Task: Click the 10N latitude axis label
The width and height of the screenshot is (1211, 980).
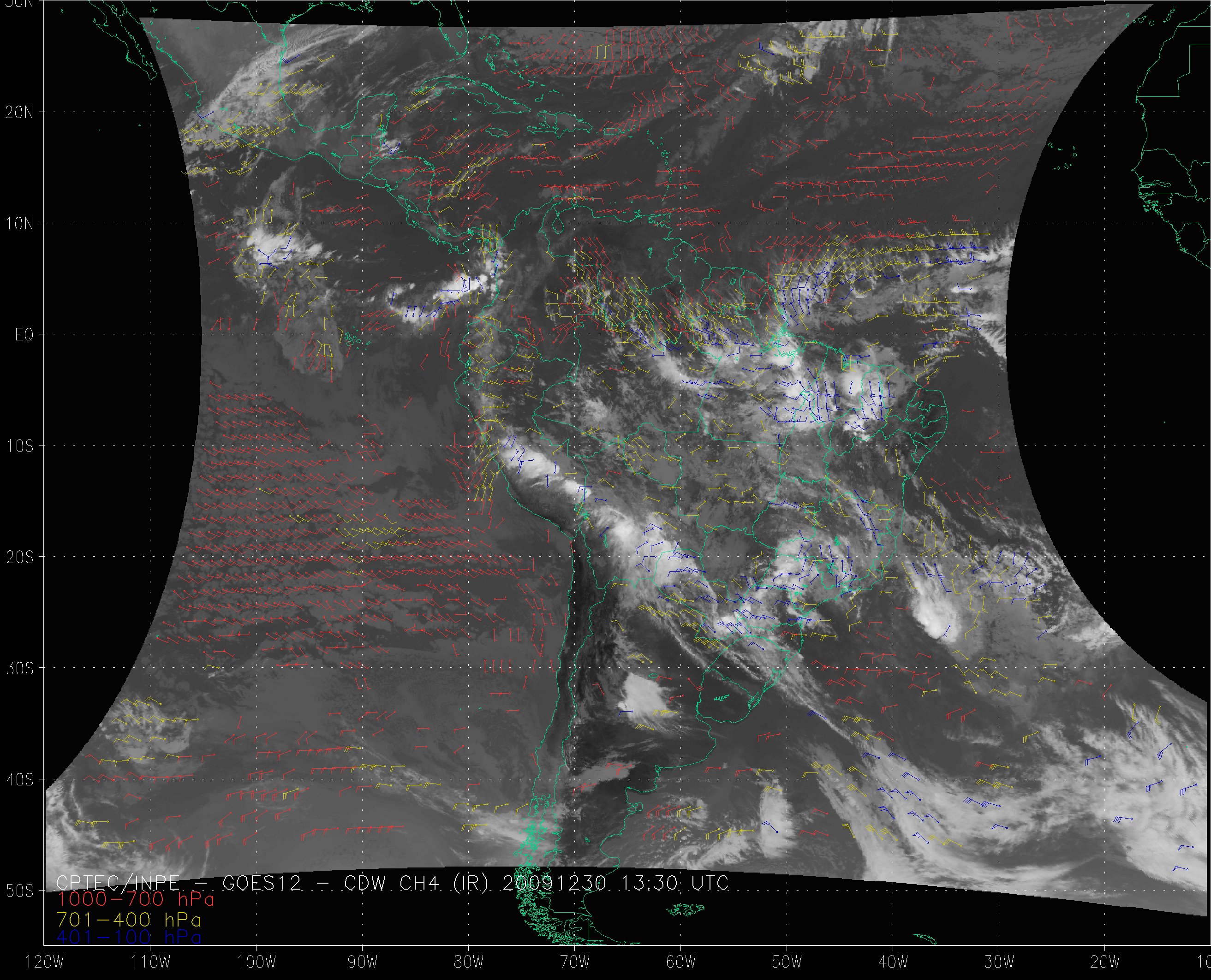Action: [20, 224]
